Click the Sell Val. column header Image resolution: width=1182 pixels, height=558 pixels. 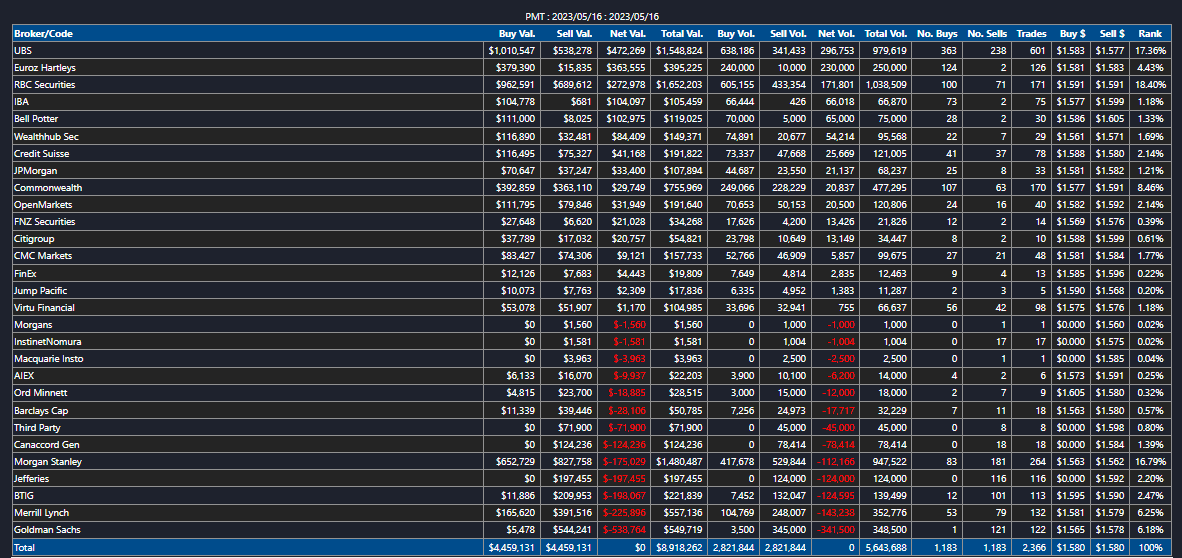(x=574, y=33)
